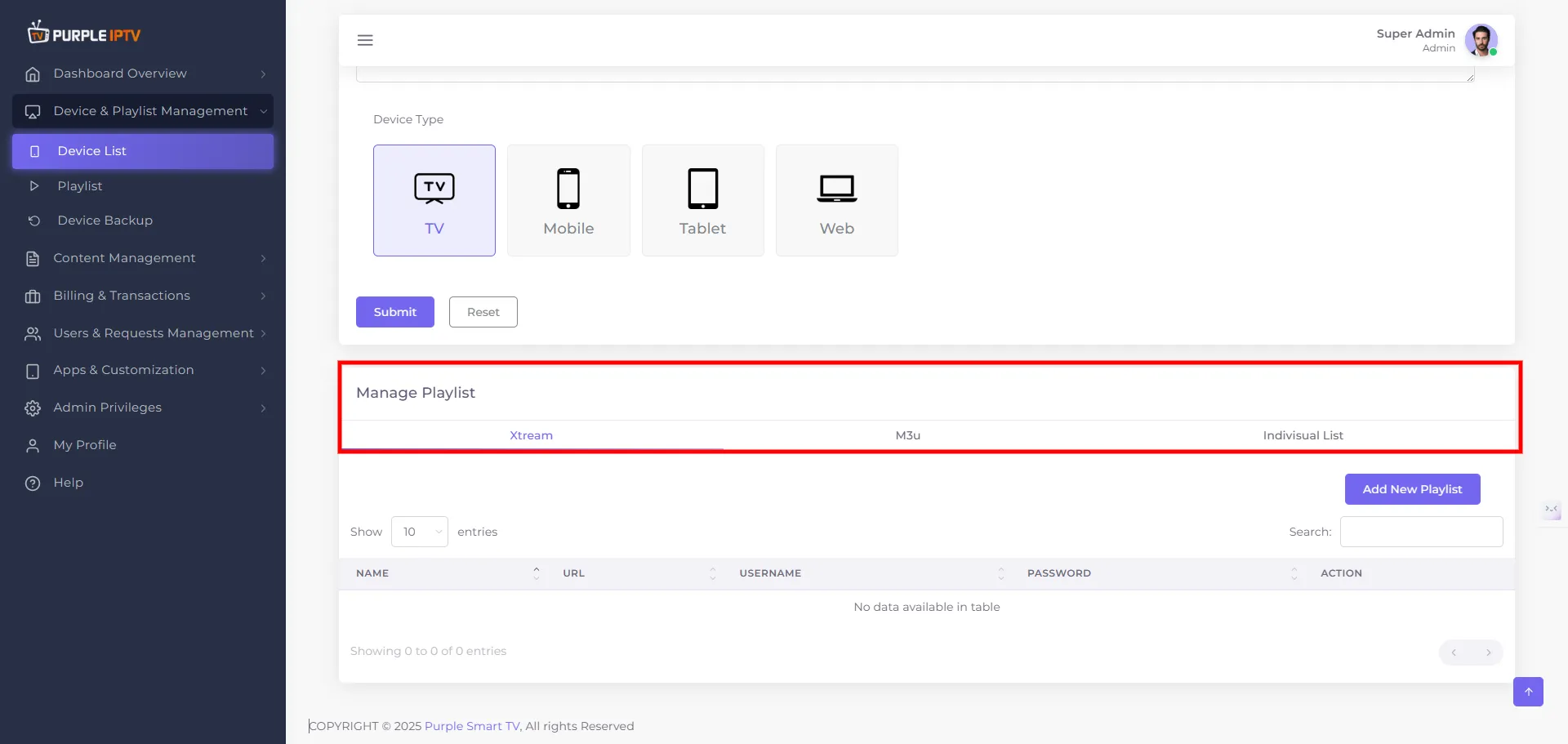Click the Playlist play icon

(34, 186)
